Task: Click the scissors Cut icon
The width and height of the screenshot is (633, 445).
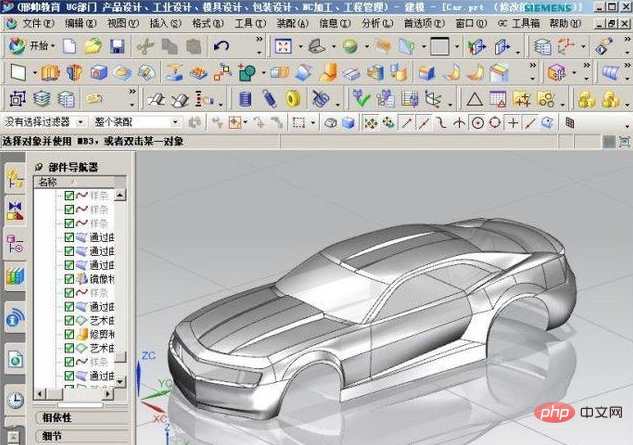Action: tap(145, 46)
